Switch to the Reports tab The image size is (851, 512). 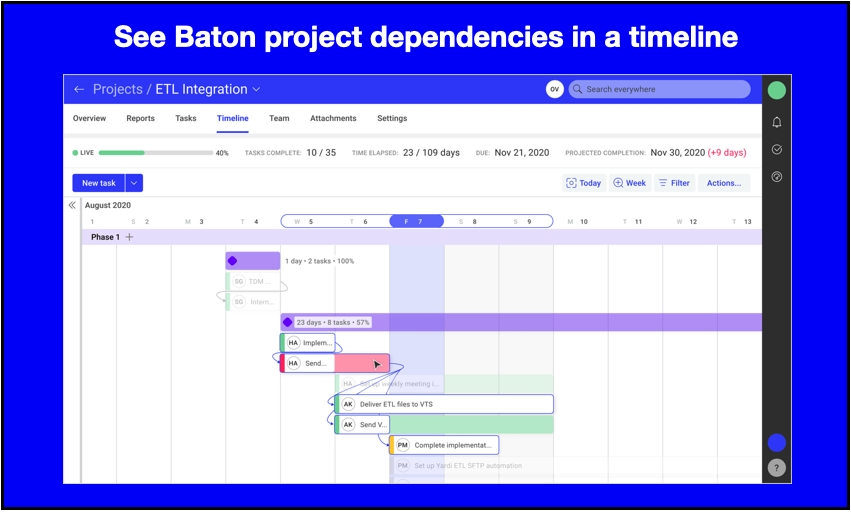click(140, 118)
